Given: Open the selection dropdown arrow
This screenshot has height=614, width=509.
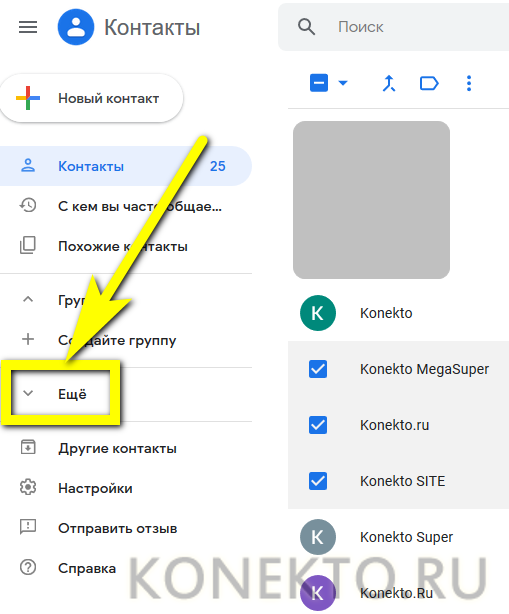Looking at the screenshot, I should pyautogui.click(x=343, y=83).
